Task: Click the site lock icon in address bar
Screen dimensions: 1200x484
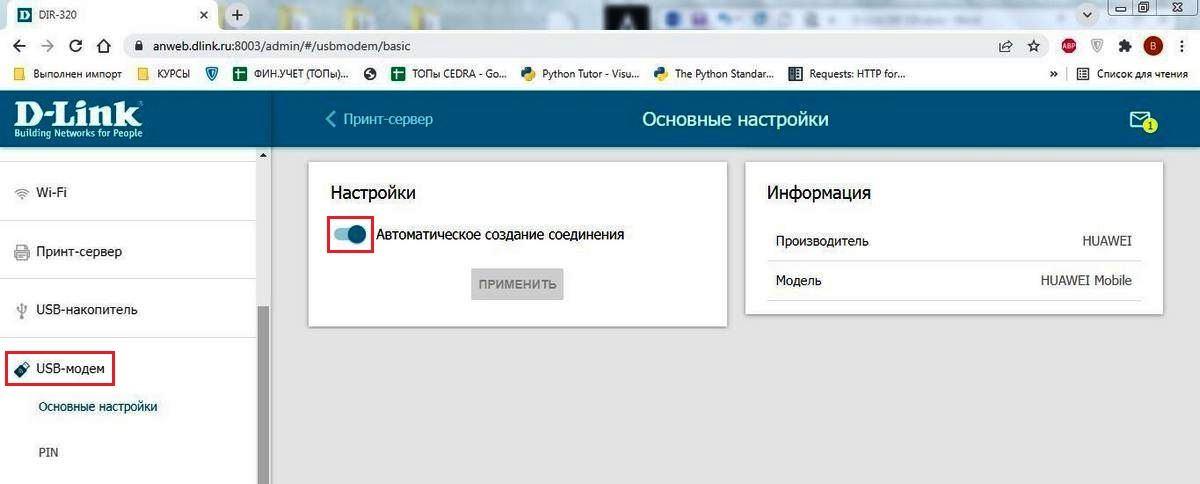Action: [138, 46]
